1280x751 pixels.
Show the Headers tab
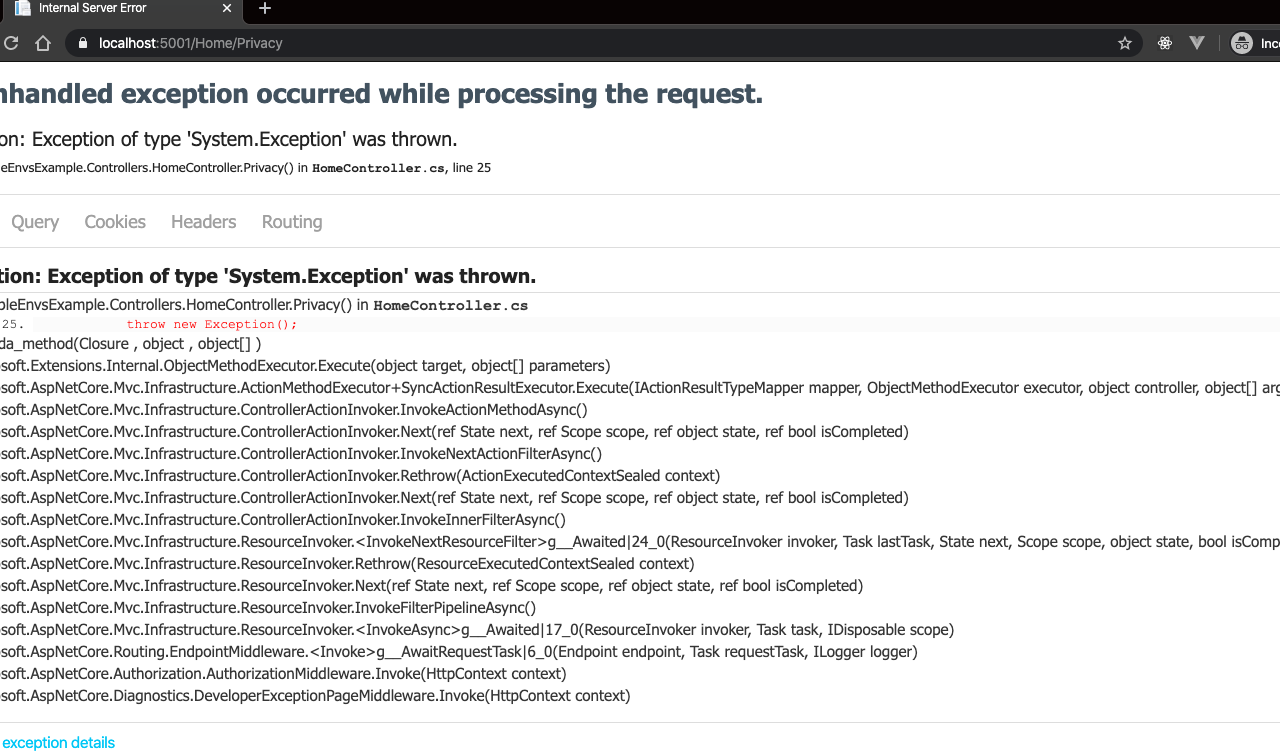click(x=203, y=222)
